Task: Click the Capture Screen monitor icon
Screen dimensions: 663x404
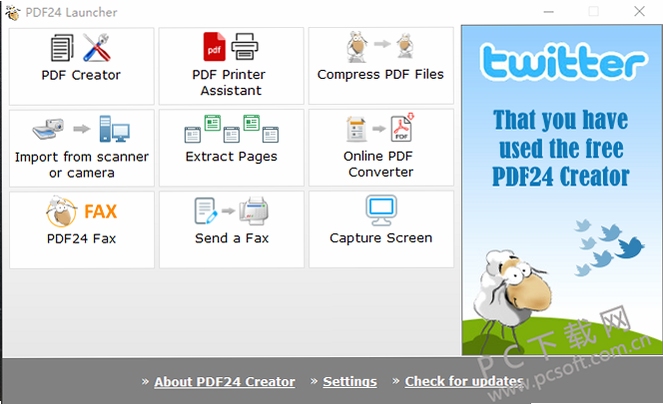Action: (381, 210)
